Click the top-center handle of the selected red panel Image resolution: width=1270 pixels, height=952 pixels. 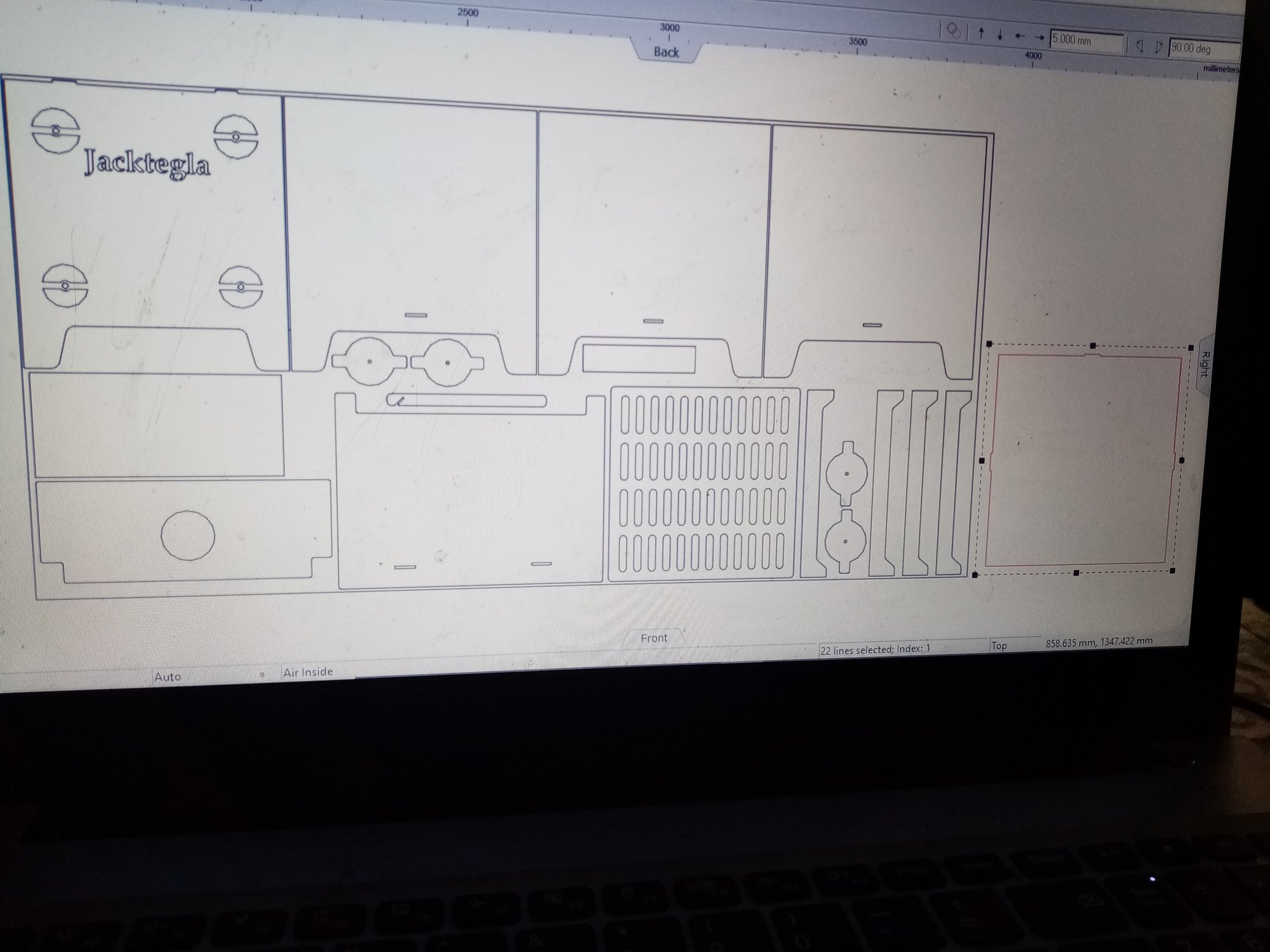1092,346
